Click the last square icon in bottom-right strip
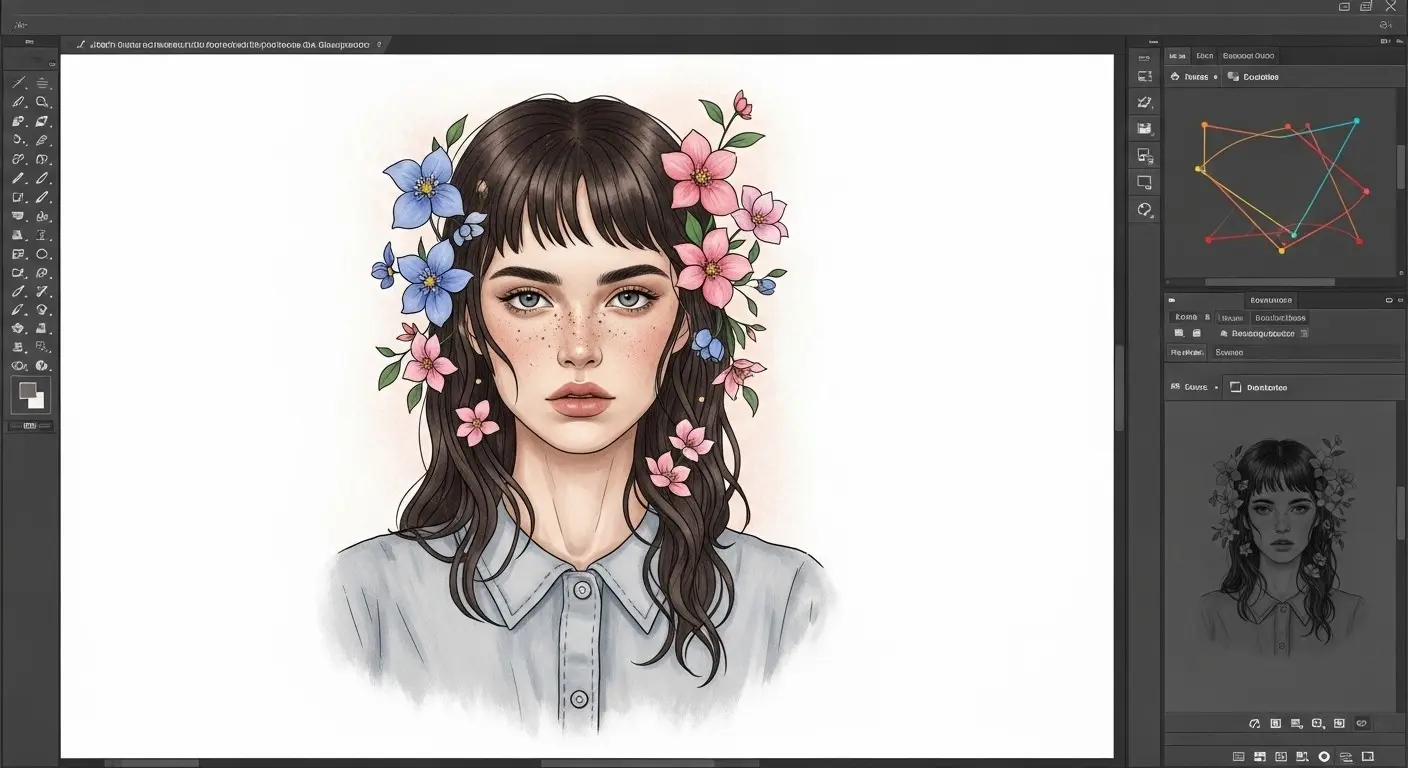The height and width of the screenshot is (768, 1408). pos(1368,757)
